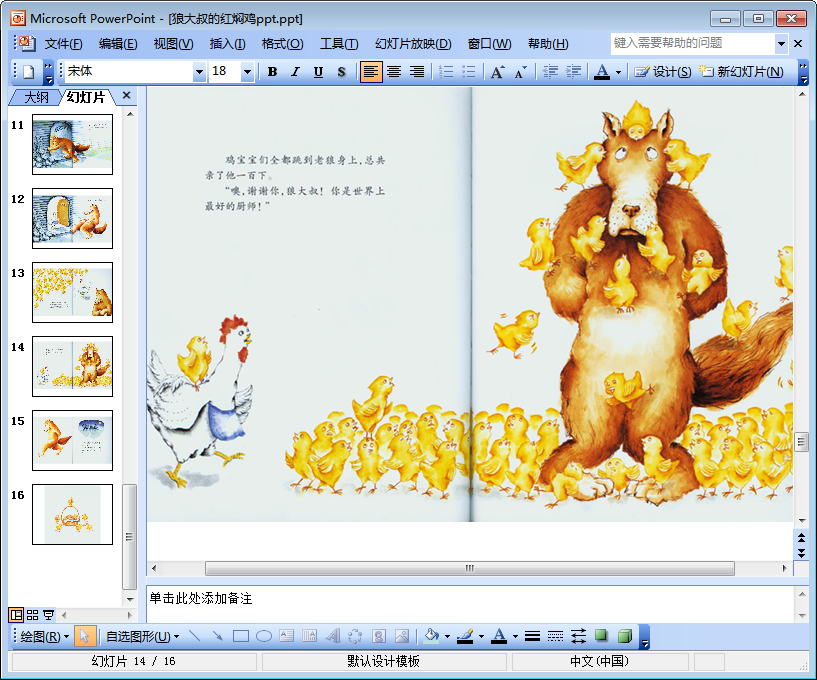Apply Line Color brush
This screenshot has width=817, height=680.
(x=465, y=636)
